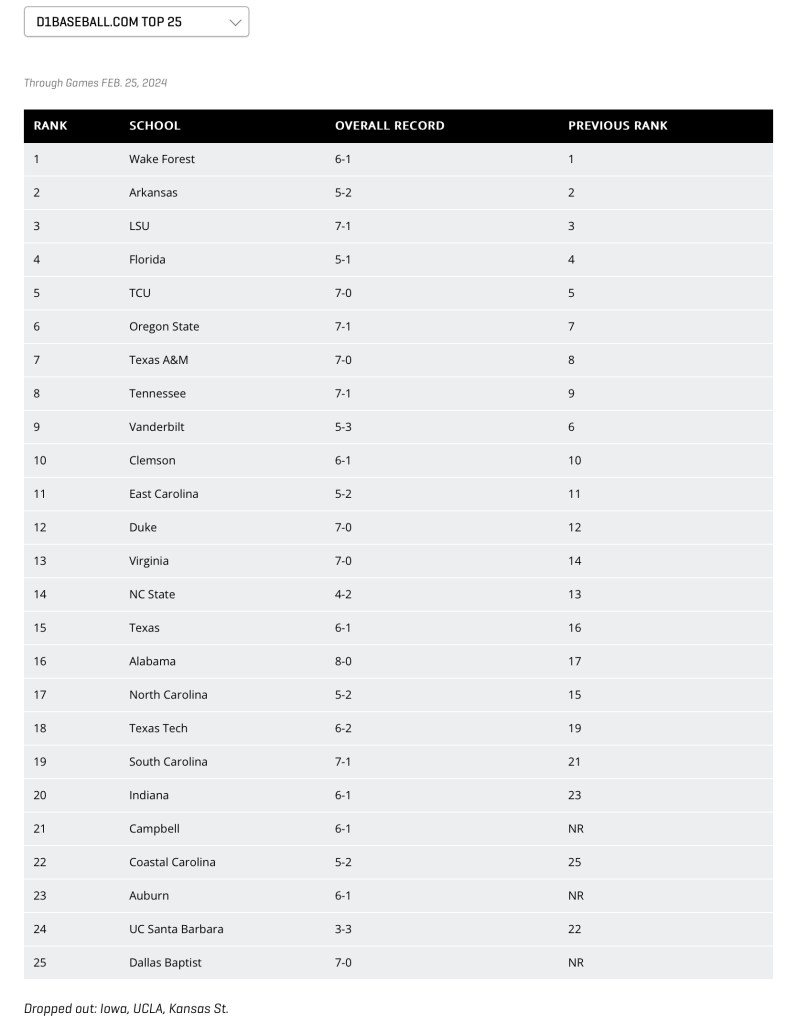
Task: Select Texas A&M school entry
Action: click(158, 360)
